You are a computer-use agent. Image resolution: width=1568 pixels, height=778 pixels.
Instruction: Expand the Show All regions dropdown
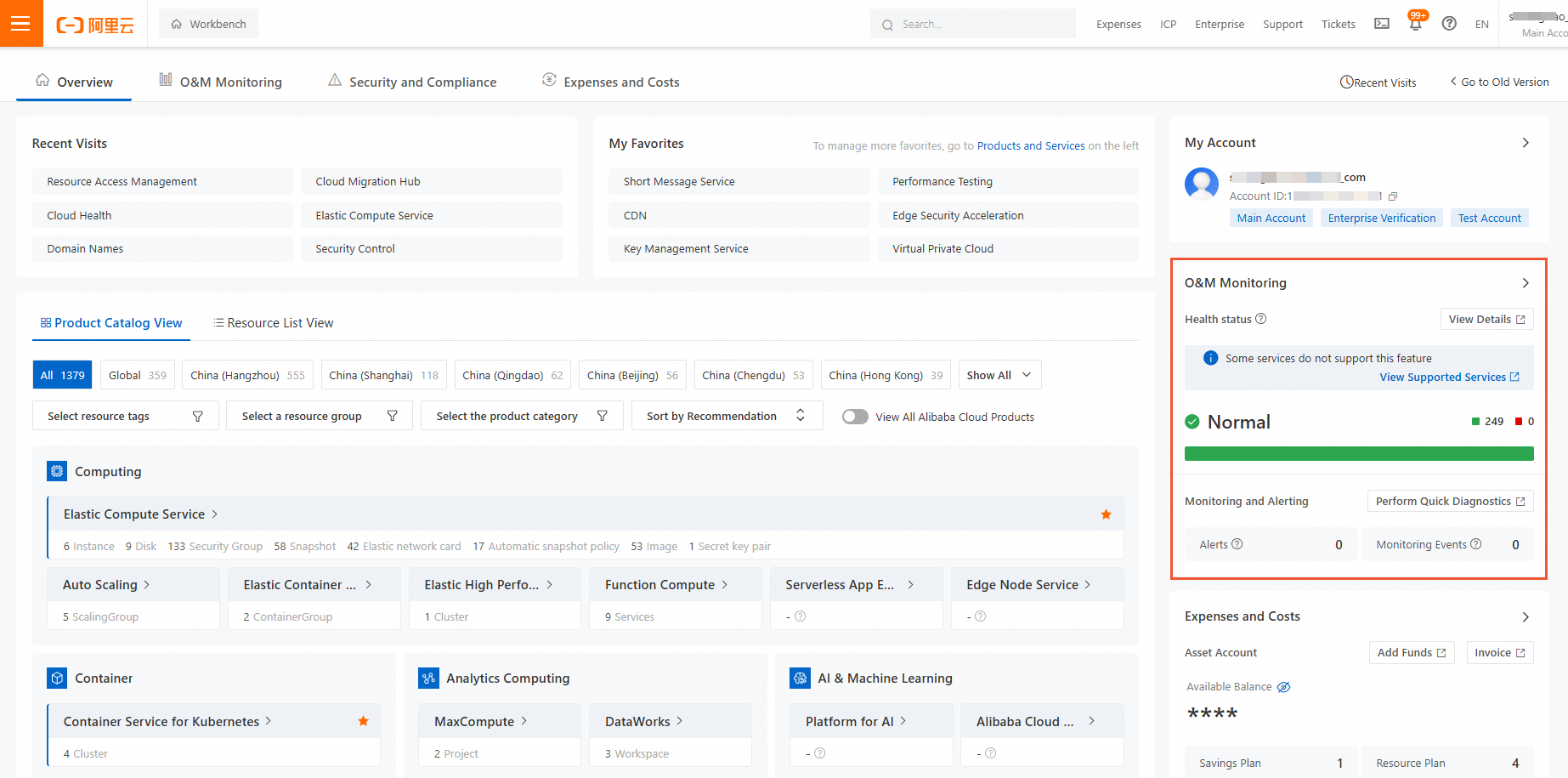point(999,375)
